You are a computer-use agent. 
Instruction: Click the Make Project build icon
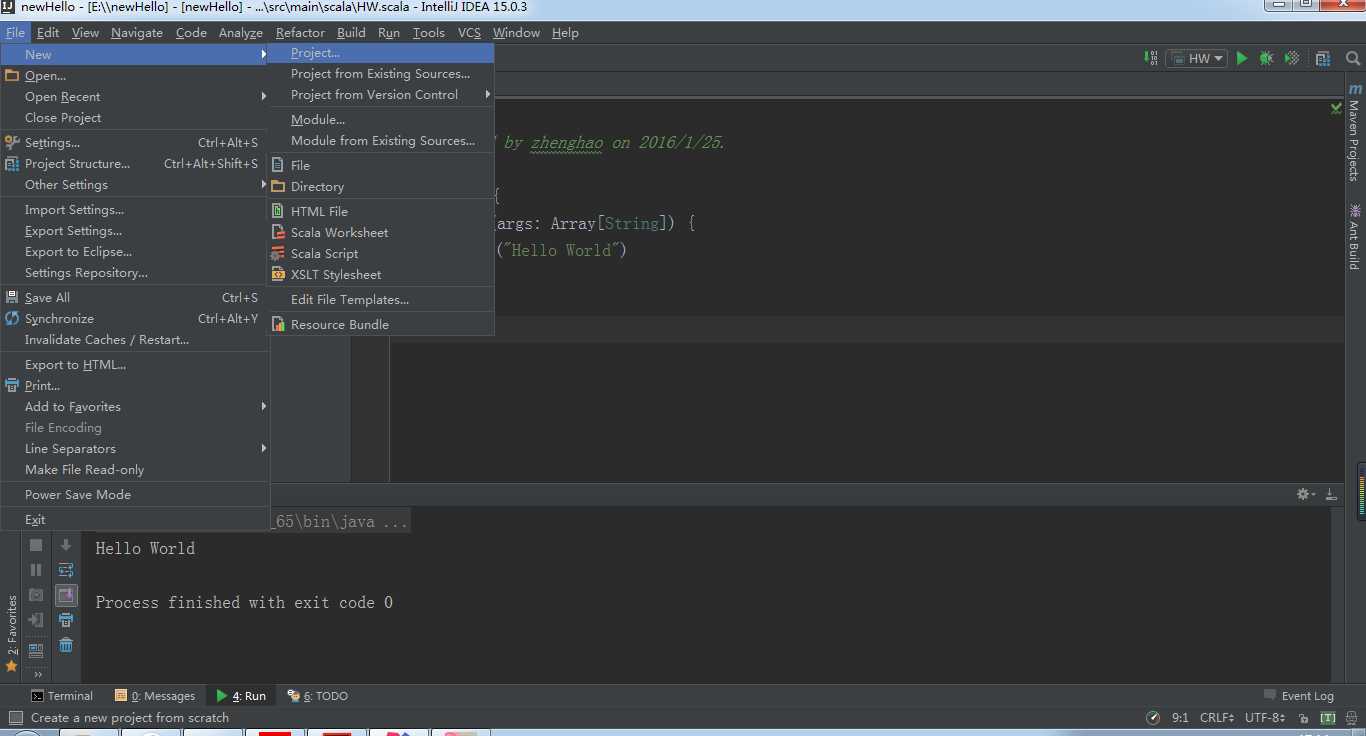tap(1152, 58)
